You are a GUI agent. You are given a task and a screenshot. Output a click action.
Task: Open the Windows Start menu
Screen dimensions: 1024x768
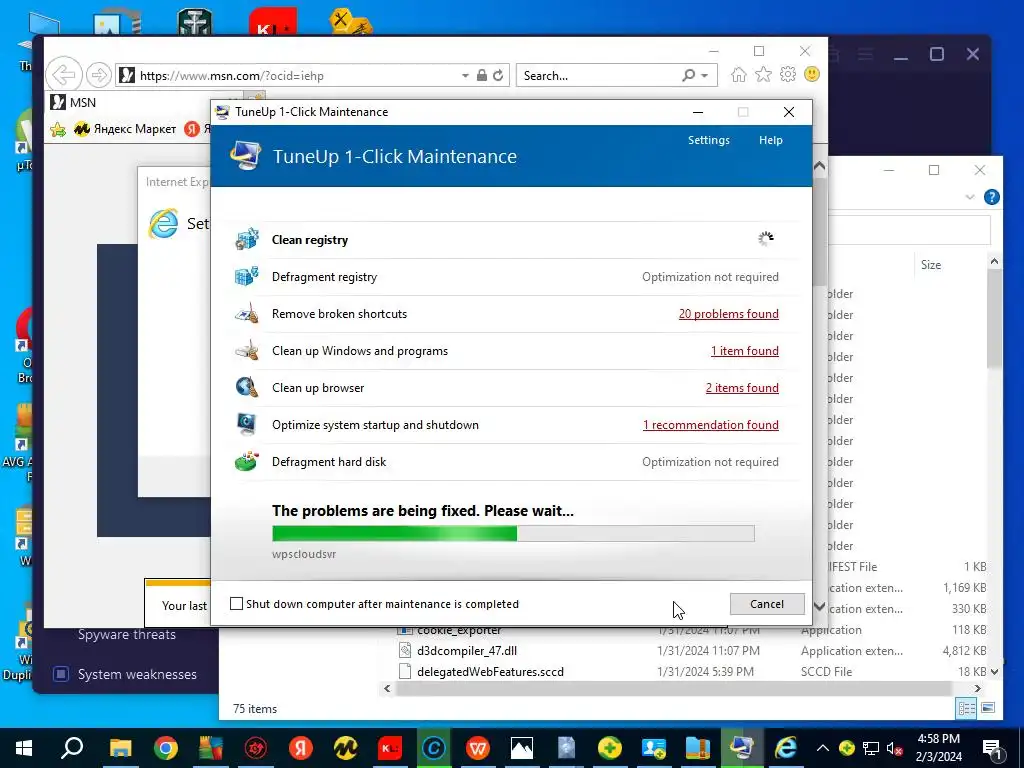(x=24, y=748)
